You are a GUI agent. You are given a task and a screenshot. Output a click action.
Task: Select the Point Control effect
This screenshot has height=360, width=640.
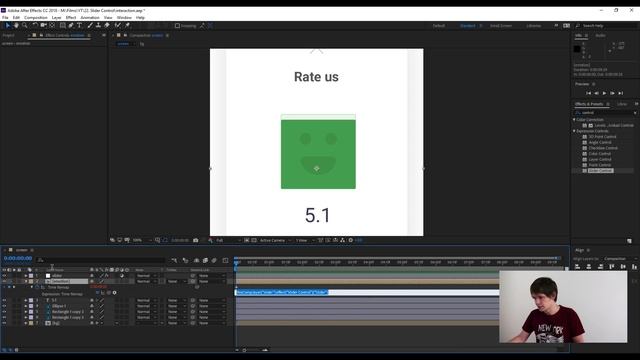[x=600, y=165]
